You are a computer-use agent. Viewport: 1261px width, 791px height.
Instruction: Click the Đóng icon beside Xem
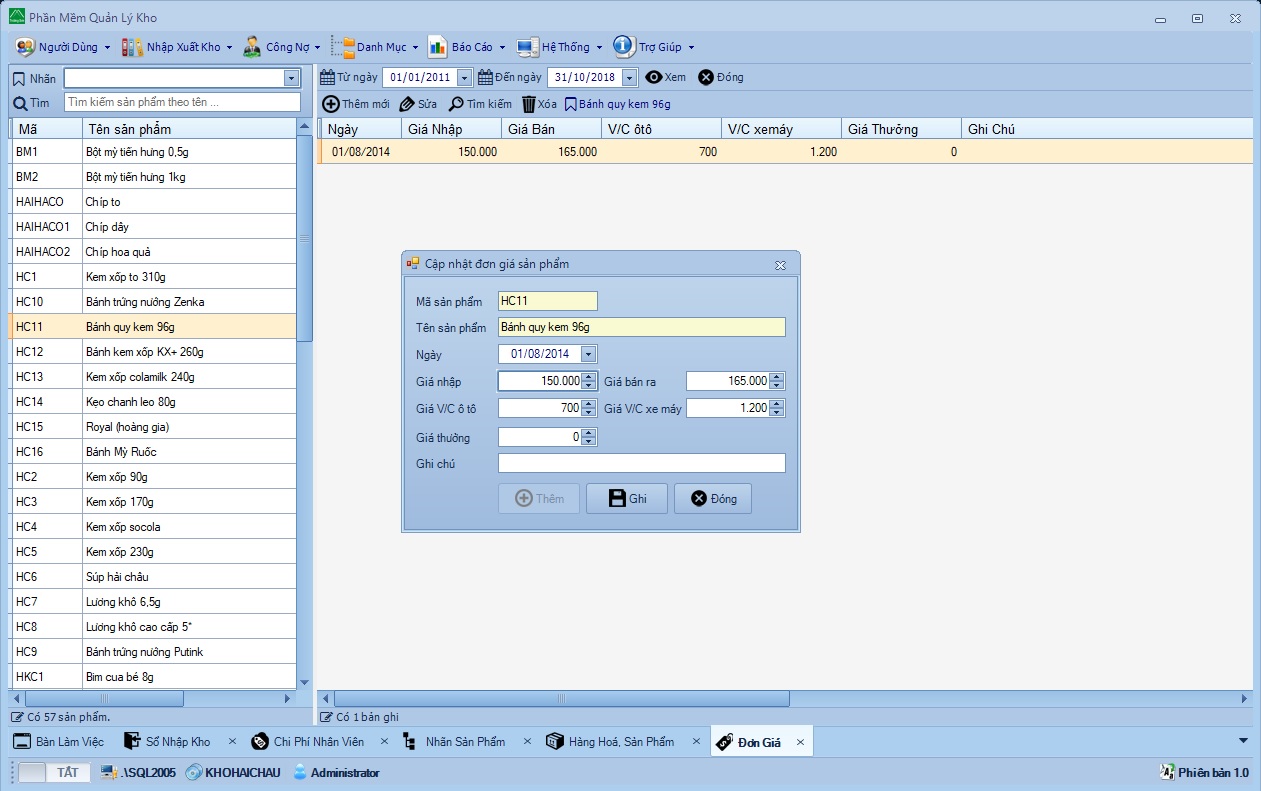point(706,77)
